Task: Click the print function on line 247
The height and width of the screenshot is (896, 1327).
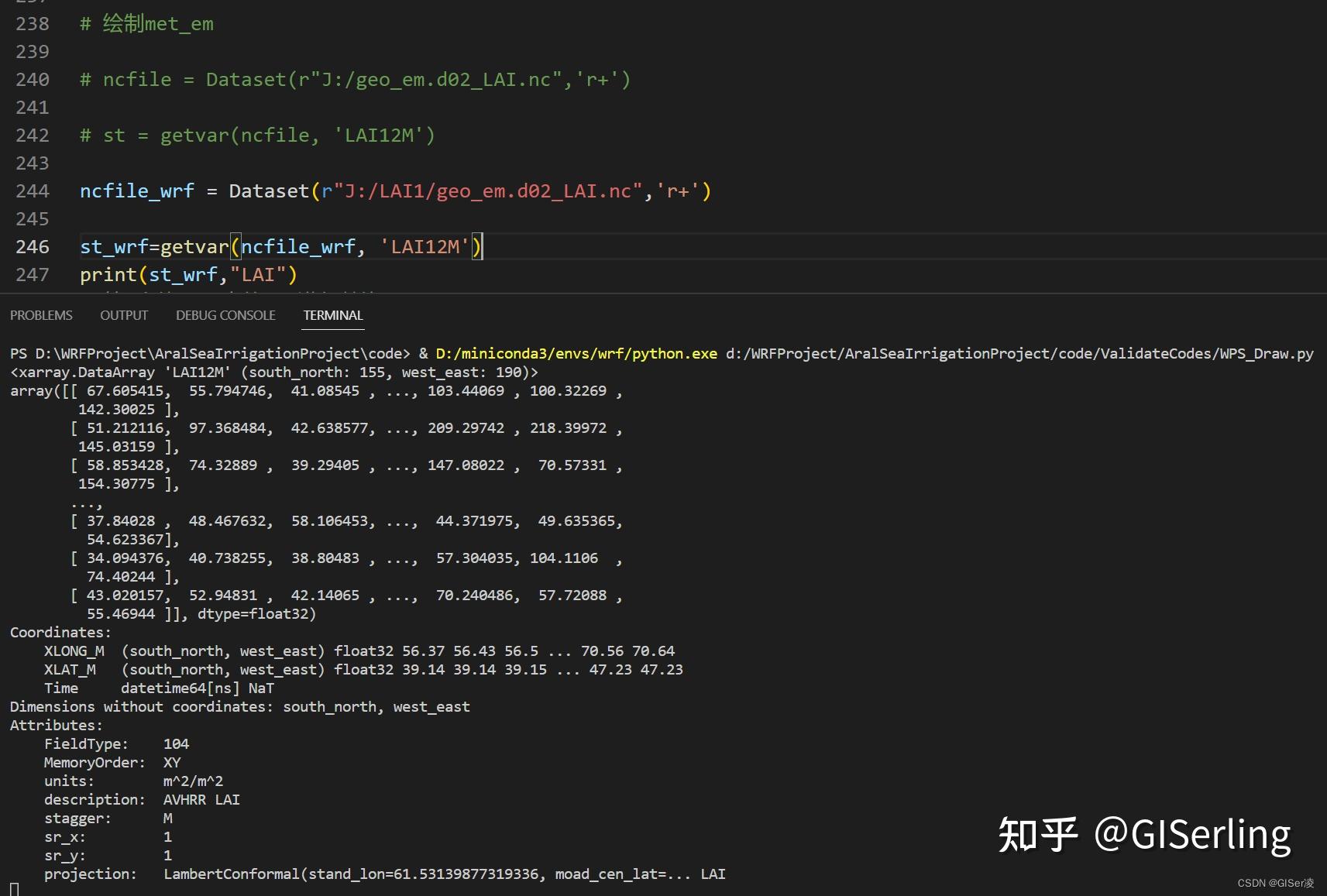Action: tap(108, 275)
